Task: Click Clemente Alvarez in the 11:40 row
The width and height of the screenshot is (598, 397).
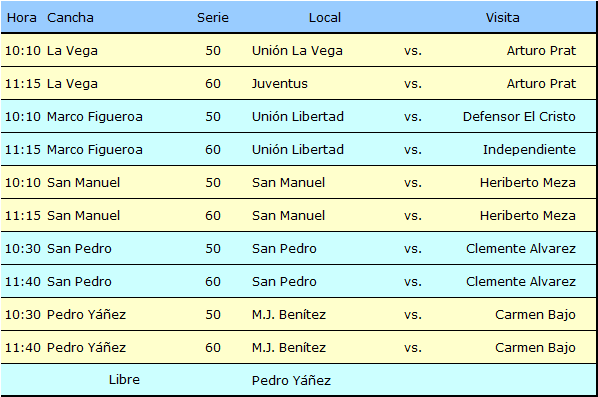Action: coord(521,281)
